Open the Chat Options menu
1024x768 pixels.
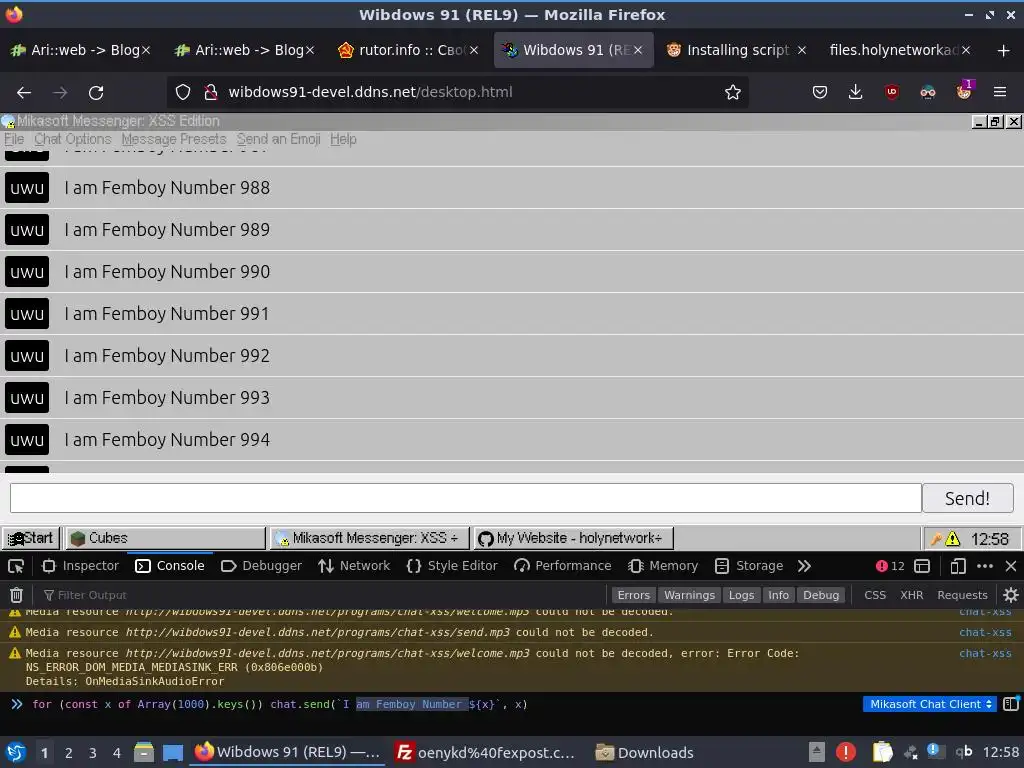point(72,139)
